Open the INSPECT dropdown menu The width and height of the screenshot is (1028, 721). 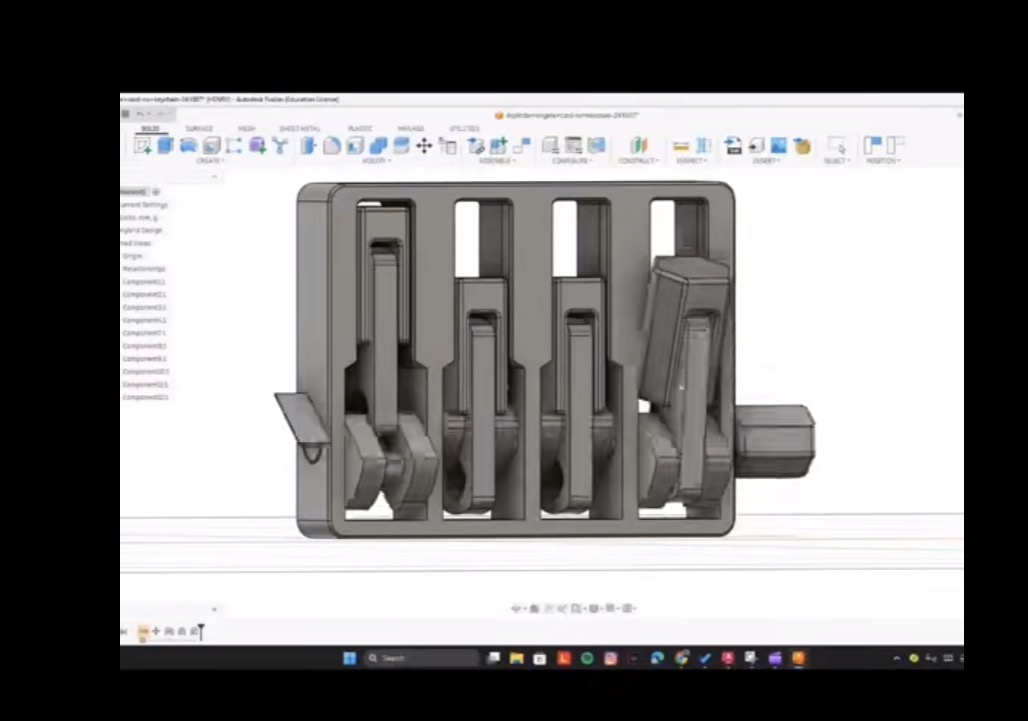pos(690,161)
